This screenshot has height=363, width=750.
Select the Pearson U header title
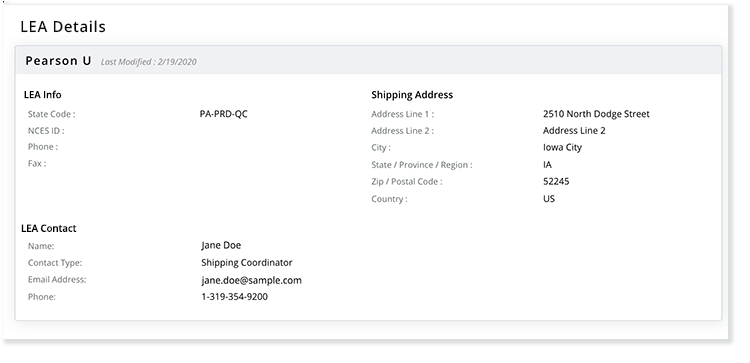click(x=58, y=61)
